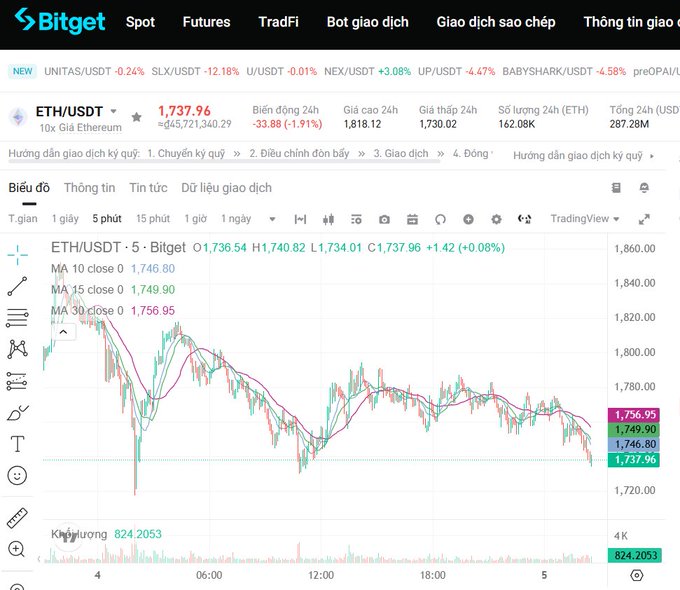Open the price alert bell icon

point(644,187)
